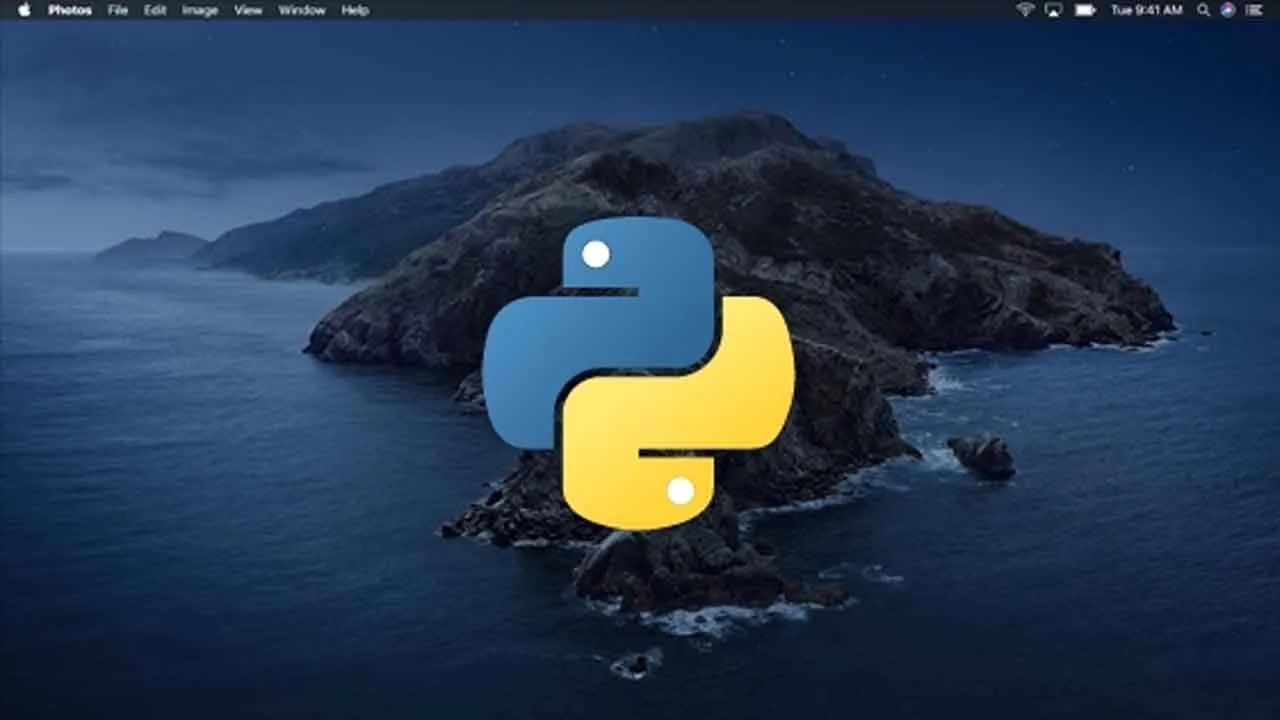Activate the Siri icon
The image size is (1280, 720).
click(1228, 10)
